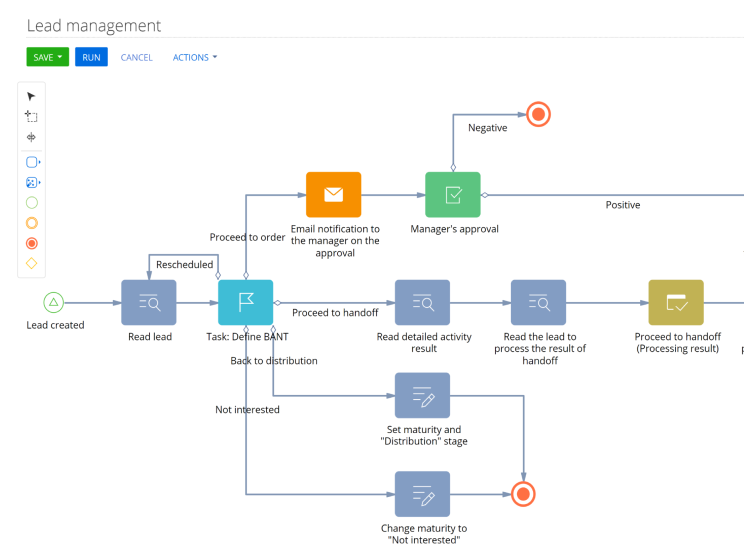
Task: Select the marquee selection tool
Action: point(31,117)
